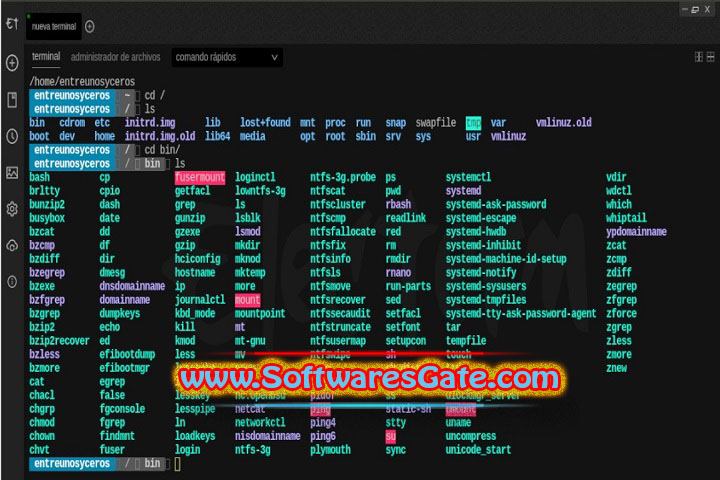Click the ntfs-3g.probe entry
This screenshot has width=720, height=480.
click(343, 177)
